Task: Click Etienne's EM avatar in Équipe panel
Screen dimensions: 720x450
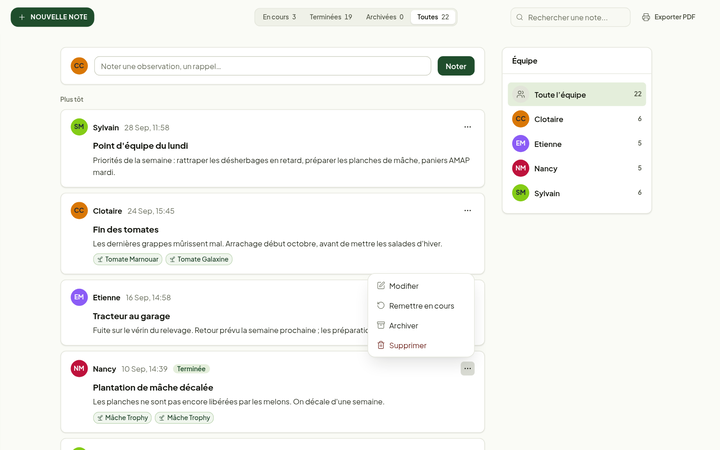Action: pyautogui.click(x=521, y=144)
